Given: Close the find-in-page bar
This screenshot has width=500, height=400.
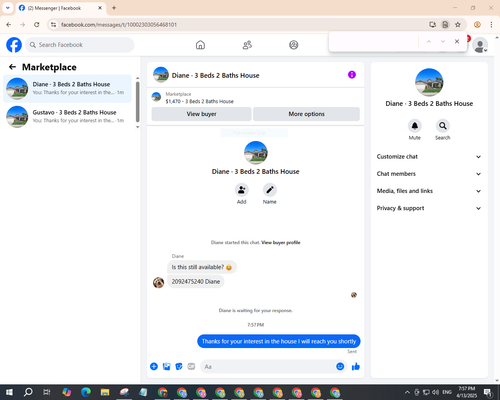Looking at the screenshot, I should [x=457, y=41].
